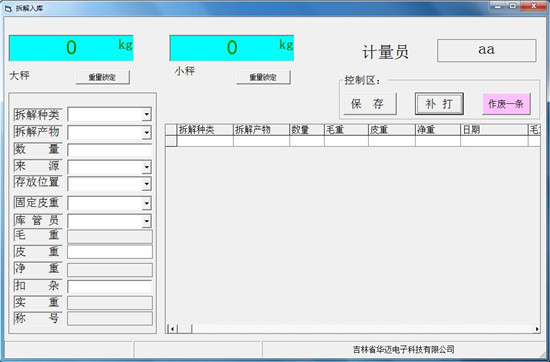Click the 补打 reprint button
The height and width of the screenshot is (362, 550).
(439, 104)
